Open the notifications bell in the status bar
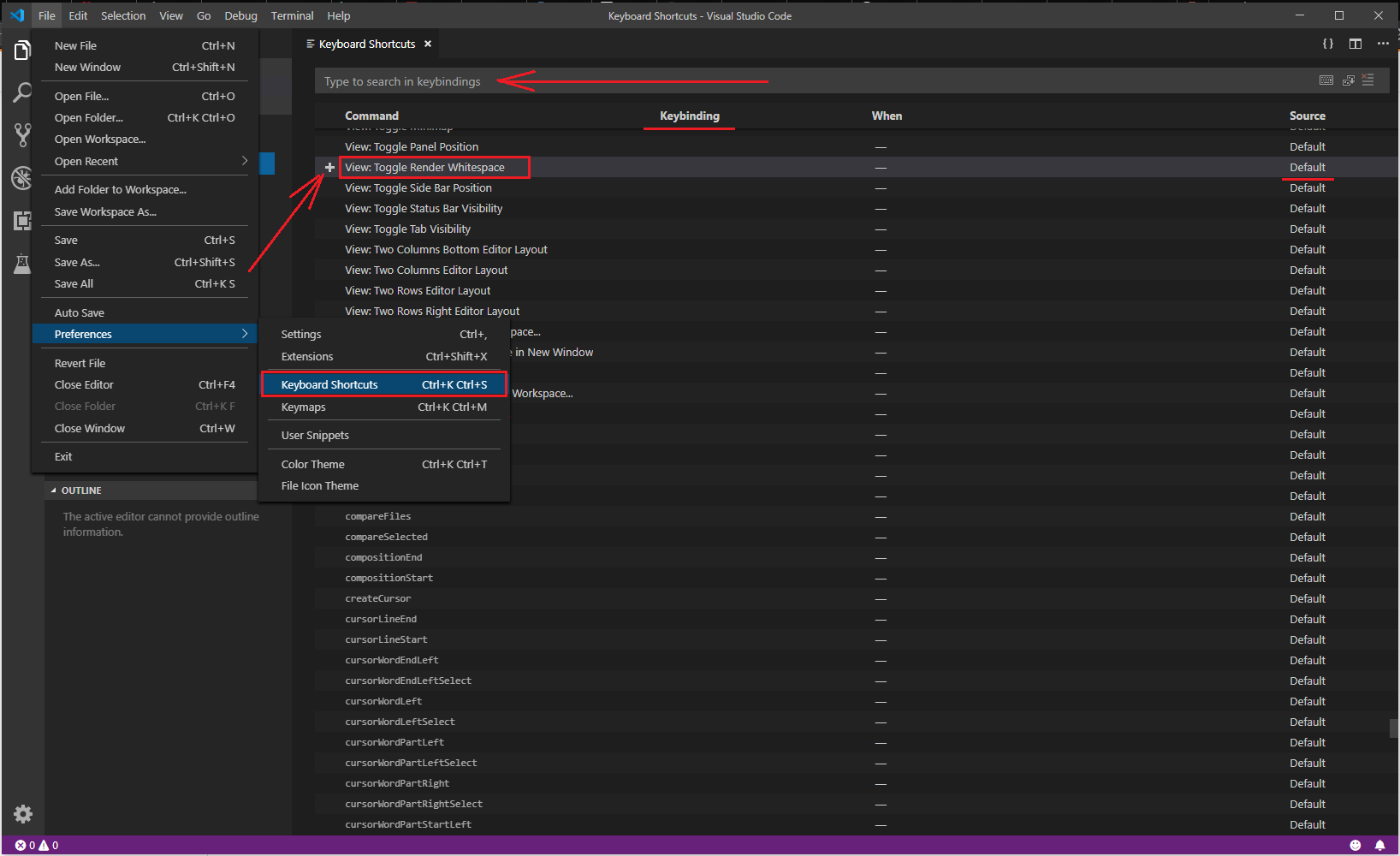The width and height of the screenshot is (1400, 856). (x=1379, y=846)
